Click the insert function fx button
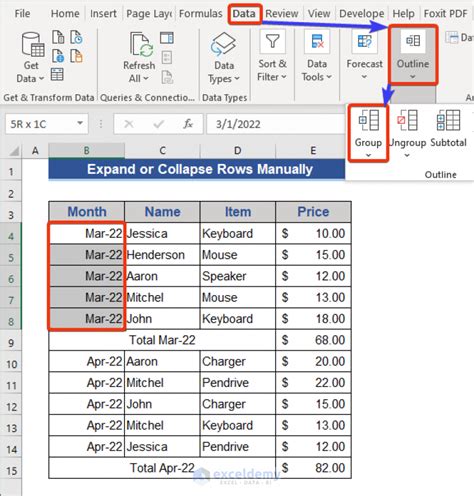Viewport: 474px width, 496px height. (x=188, y=124)
